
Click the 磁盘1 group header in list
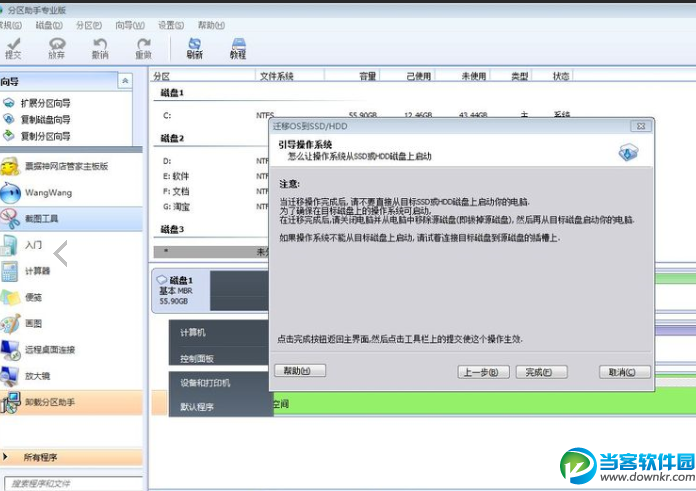tap(172, 93)
